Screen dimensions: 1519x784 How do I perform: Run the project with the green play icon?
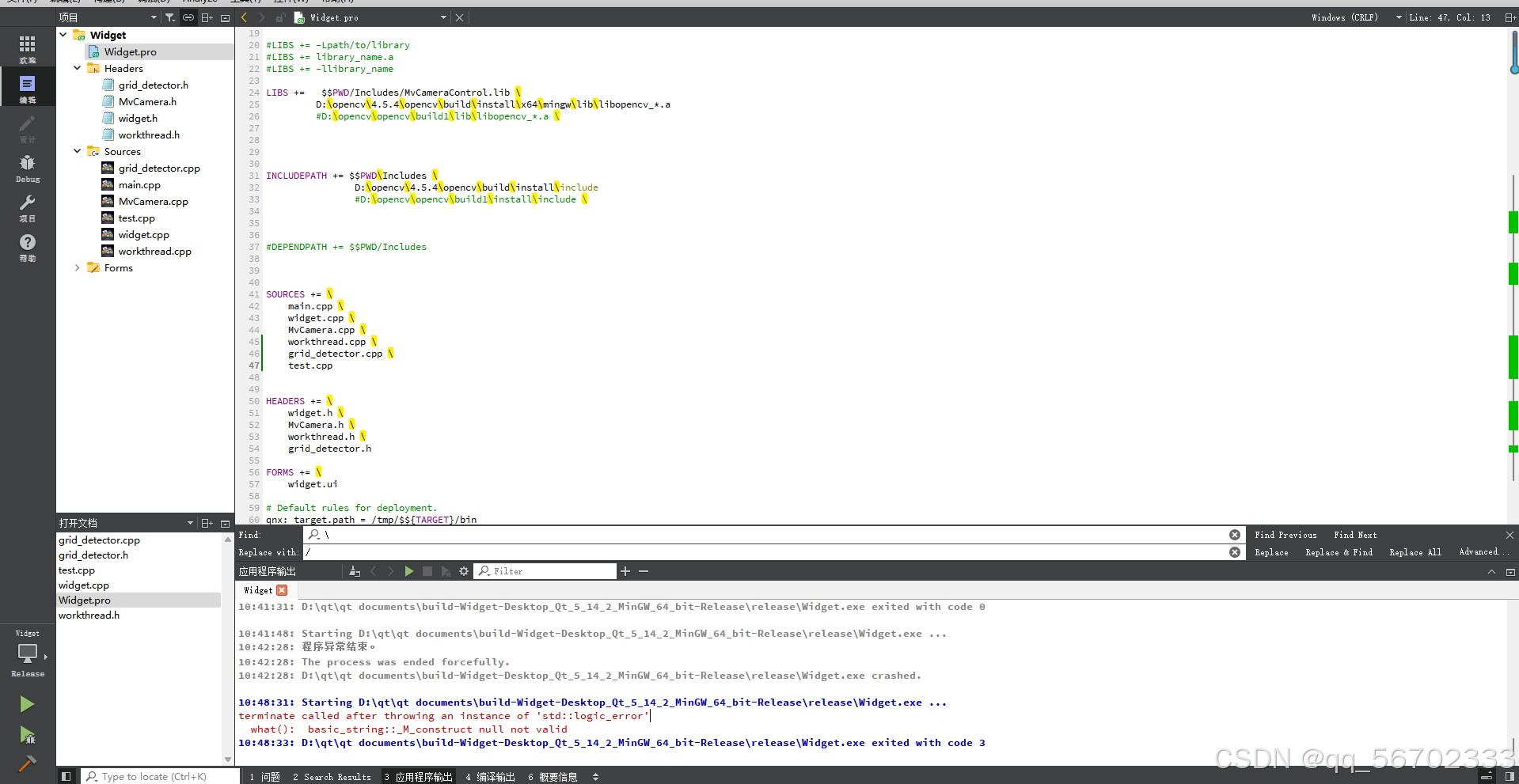(26, 703)
